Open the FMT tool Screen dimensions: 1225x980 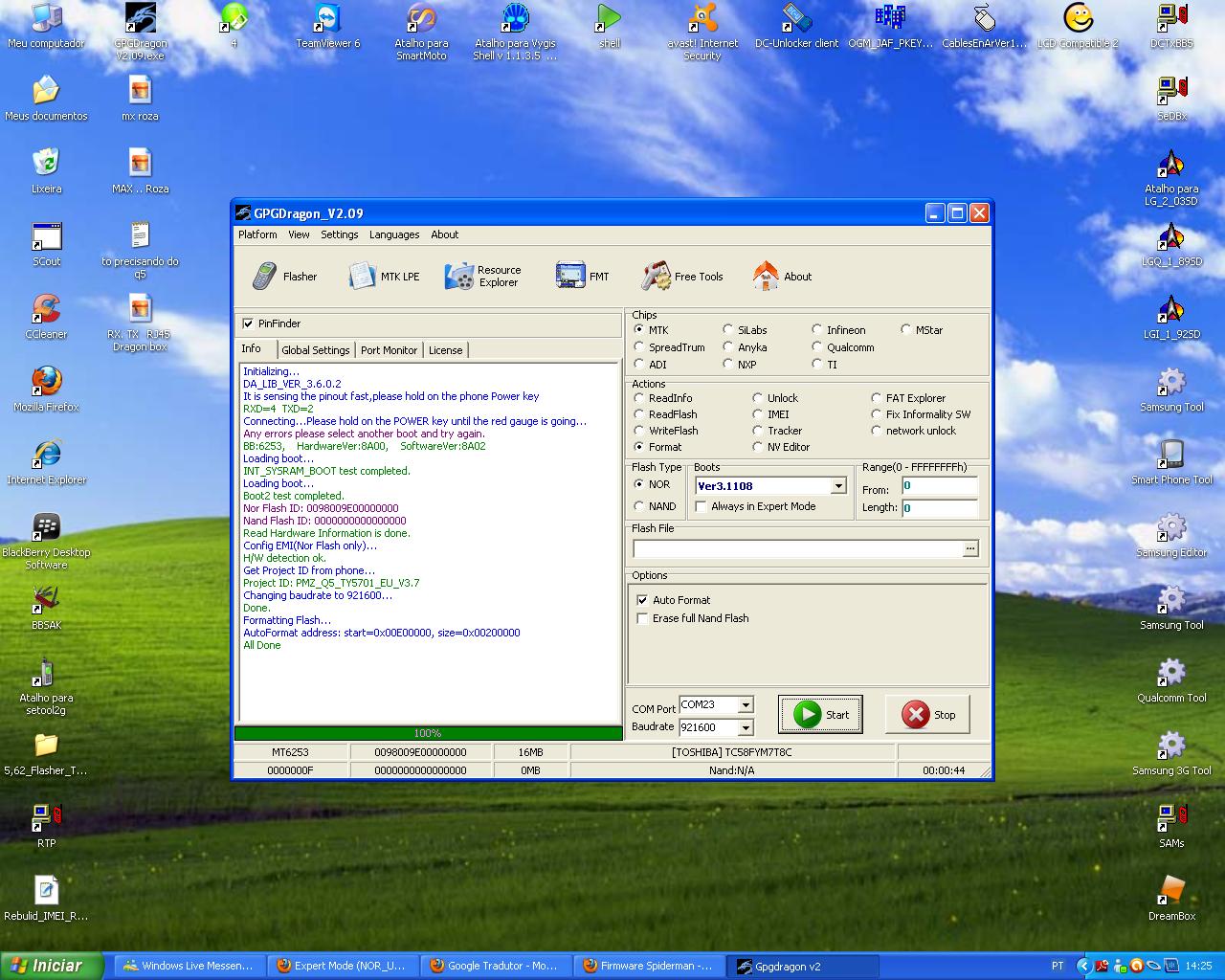582,277
